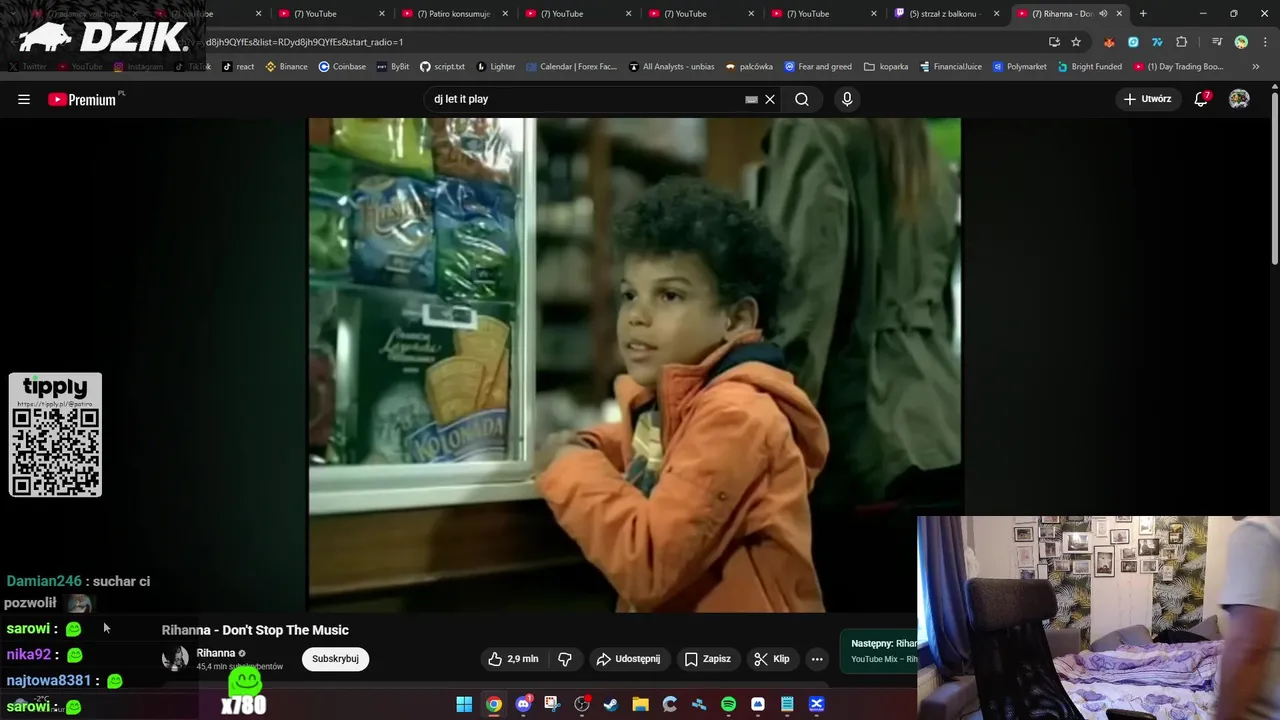This screenshot has width=1280, height=720.
Task: Click the Udostępnij share button
Action: (628, 659)
